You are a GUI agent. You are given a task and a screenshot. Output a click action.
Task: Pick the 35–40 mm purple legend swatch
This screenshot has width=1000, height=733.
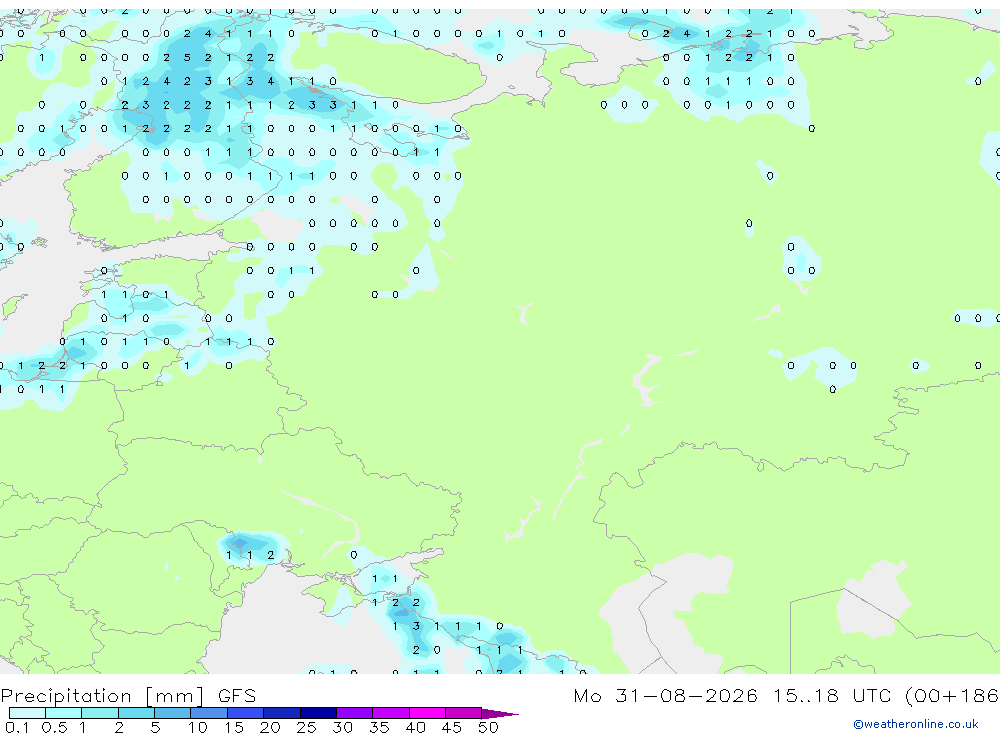click(390, 713)
